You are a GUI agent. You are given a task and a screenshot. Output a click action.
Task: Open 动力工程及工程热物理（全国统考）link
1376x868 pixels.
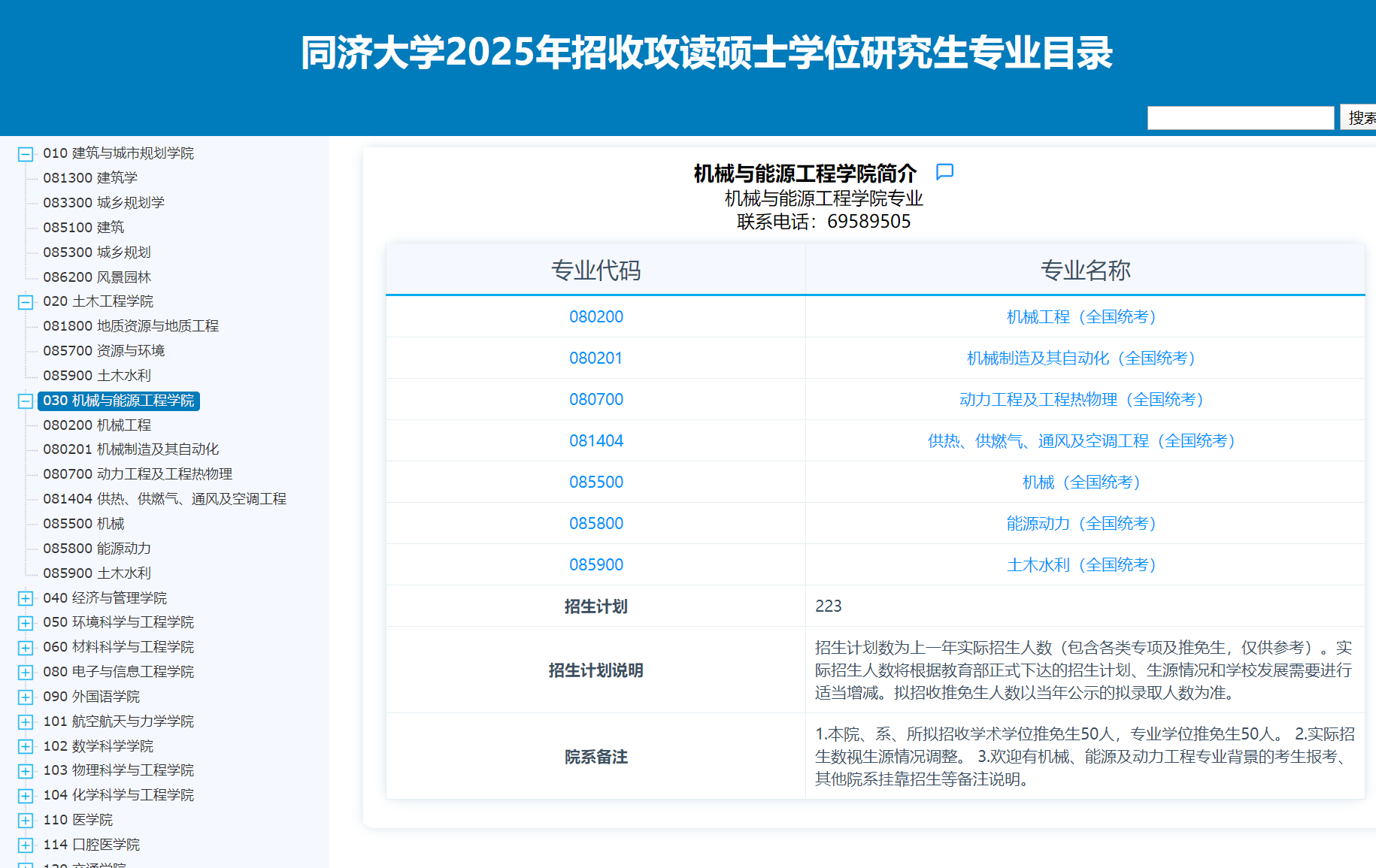click(x=1085, y=400)
